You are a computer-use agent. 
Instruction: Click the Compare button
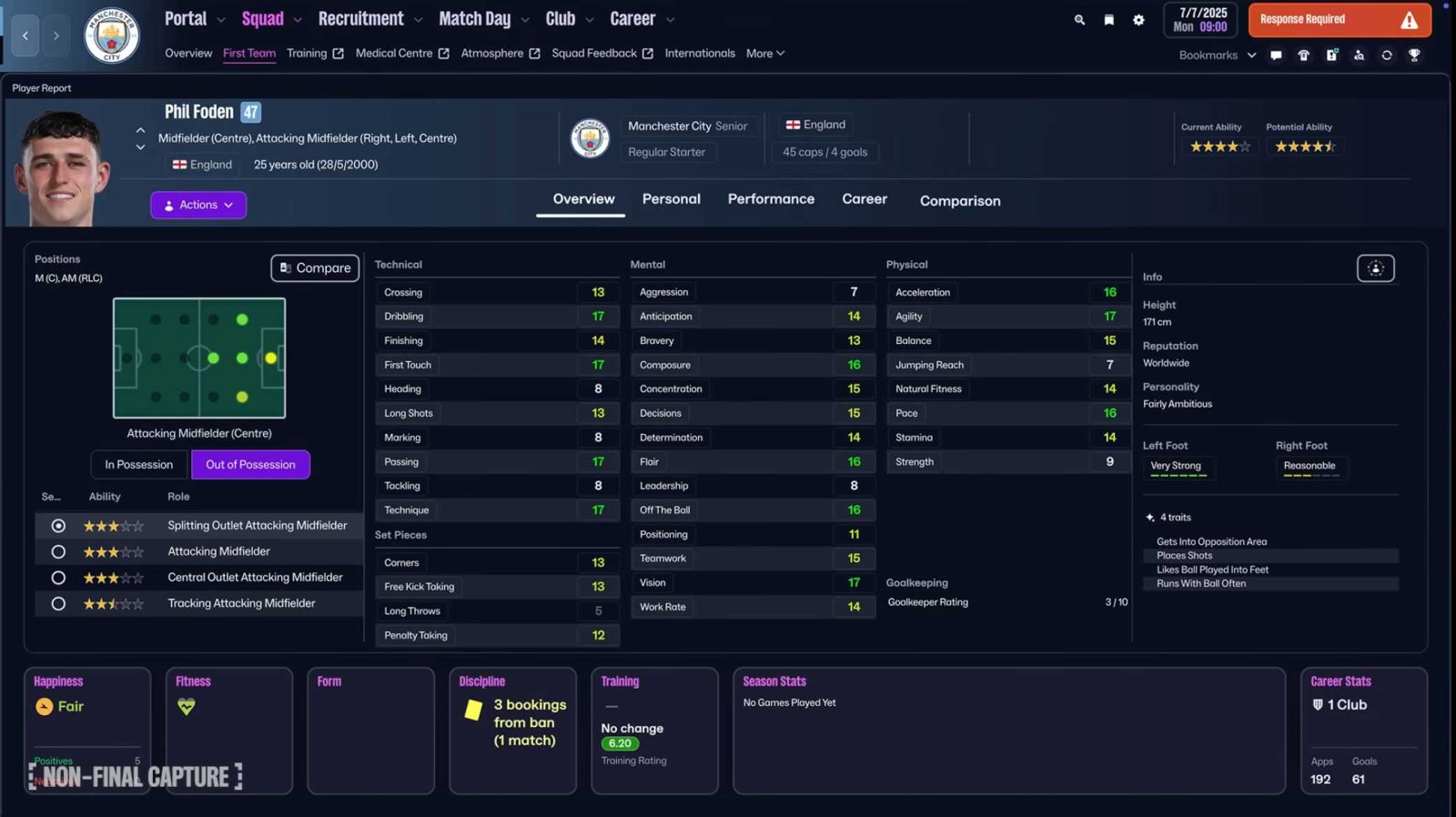tap(315, 268)
